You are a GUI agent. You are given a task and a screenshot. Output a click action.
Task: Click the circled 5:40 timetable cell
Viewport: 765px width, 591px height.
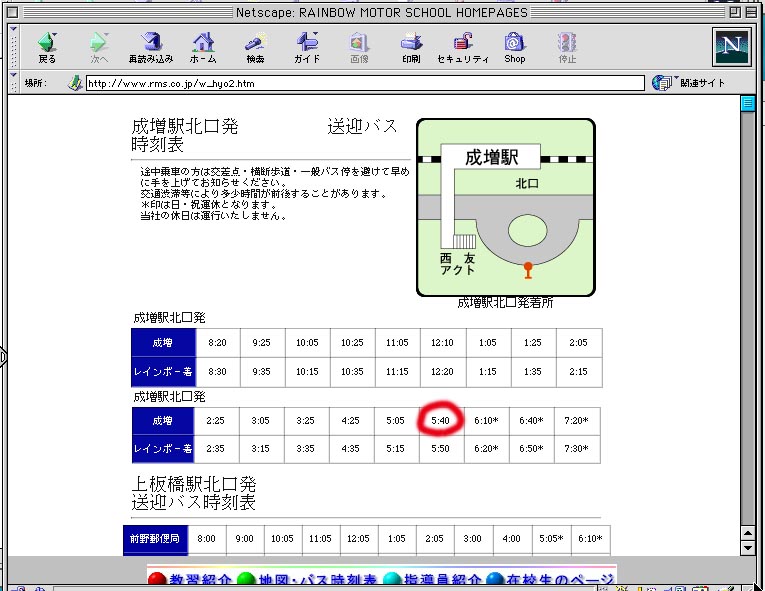(x=440, y=420)
